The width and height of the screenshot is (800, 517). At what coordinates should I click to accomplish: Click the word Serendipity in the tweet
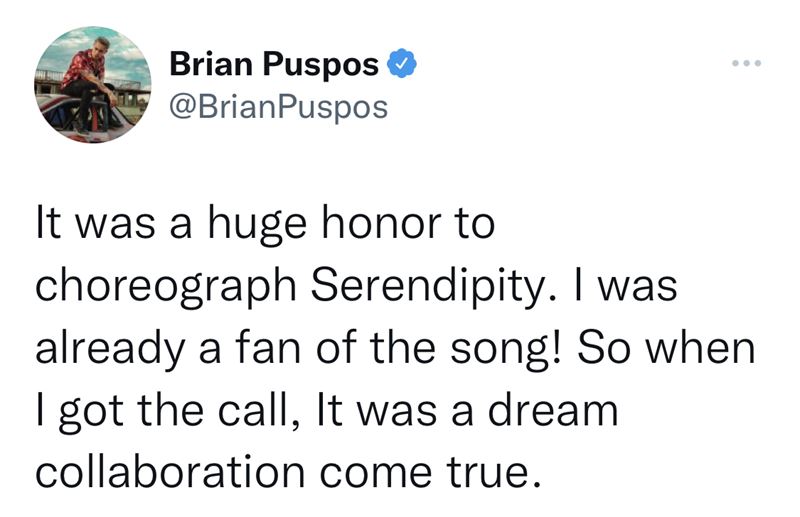(429, 287)
